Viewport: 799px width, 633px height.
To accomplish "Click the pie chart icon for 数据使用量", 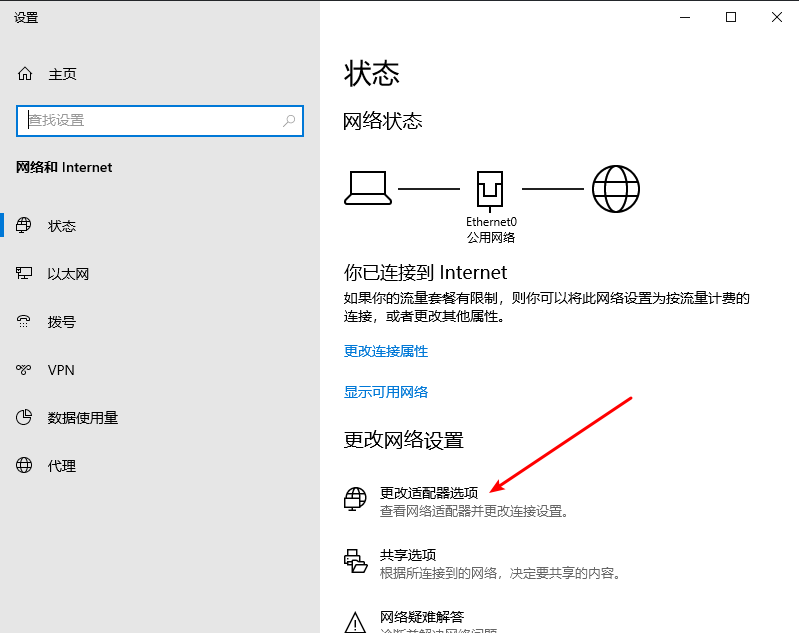I will [23, 417].
